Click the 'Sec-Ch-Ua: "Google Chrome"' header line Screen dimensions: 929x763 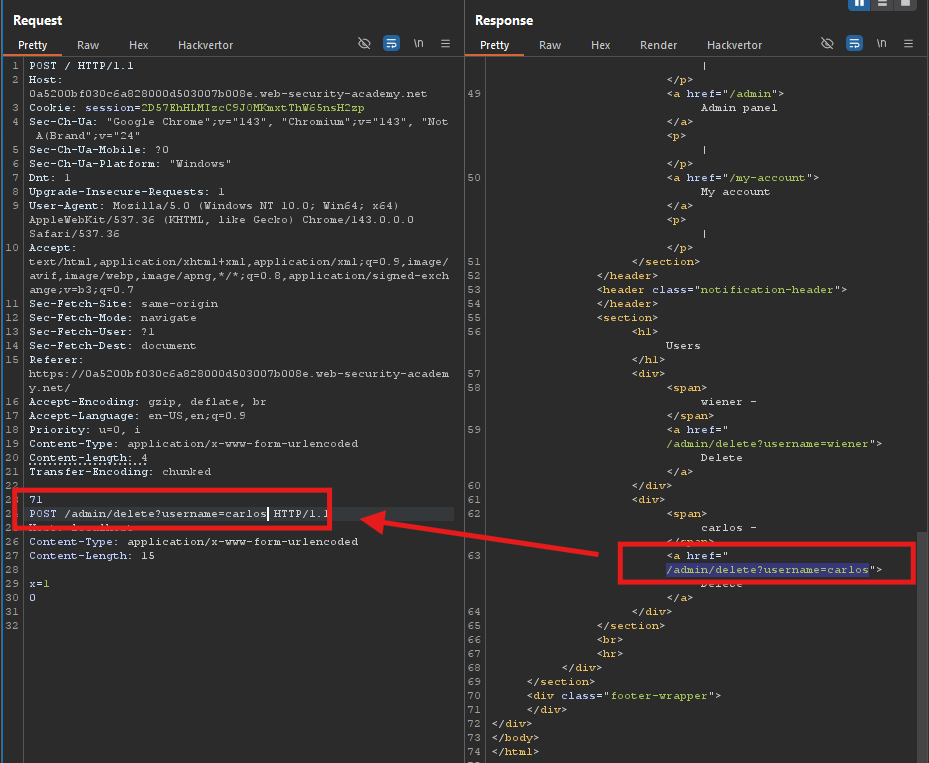tap(239, 122)
